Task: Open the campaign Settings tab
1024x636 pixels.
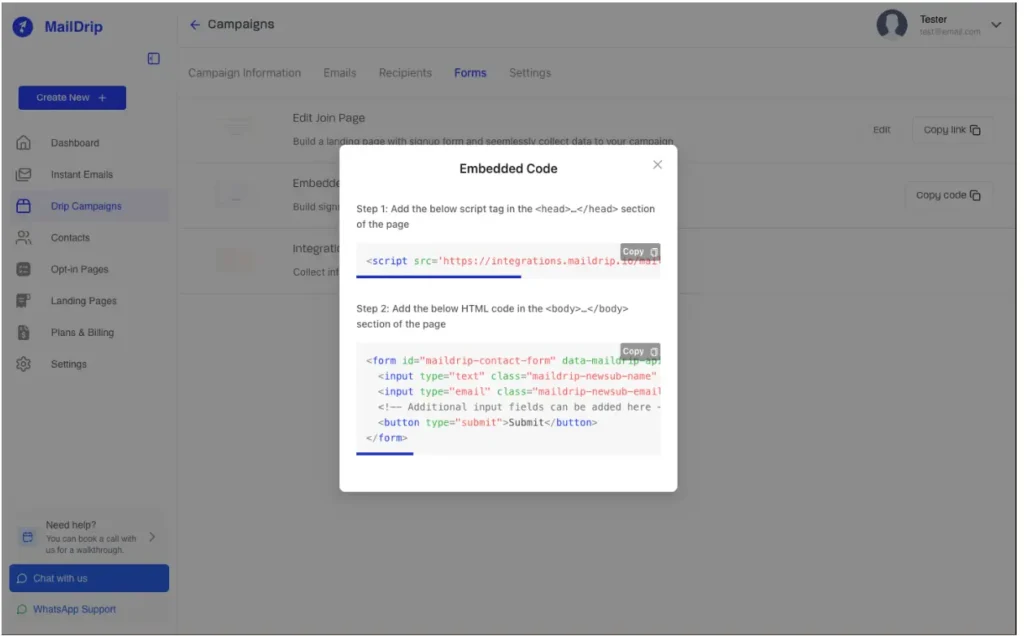Action: [x=530, y=73]
